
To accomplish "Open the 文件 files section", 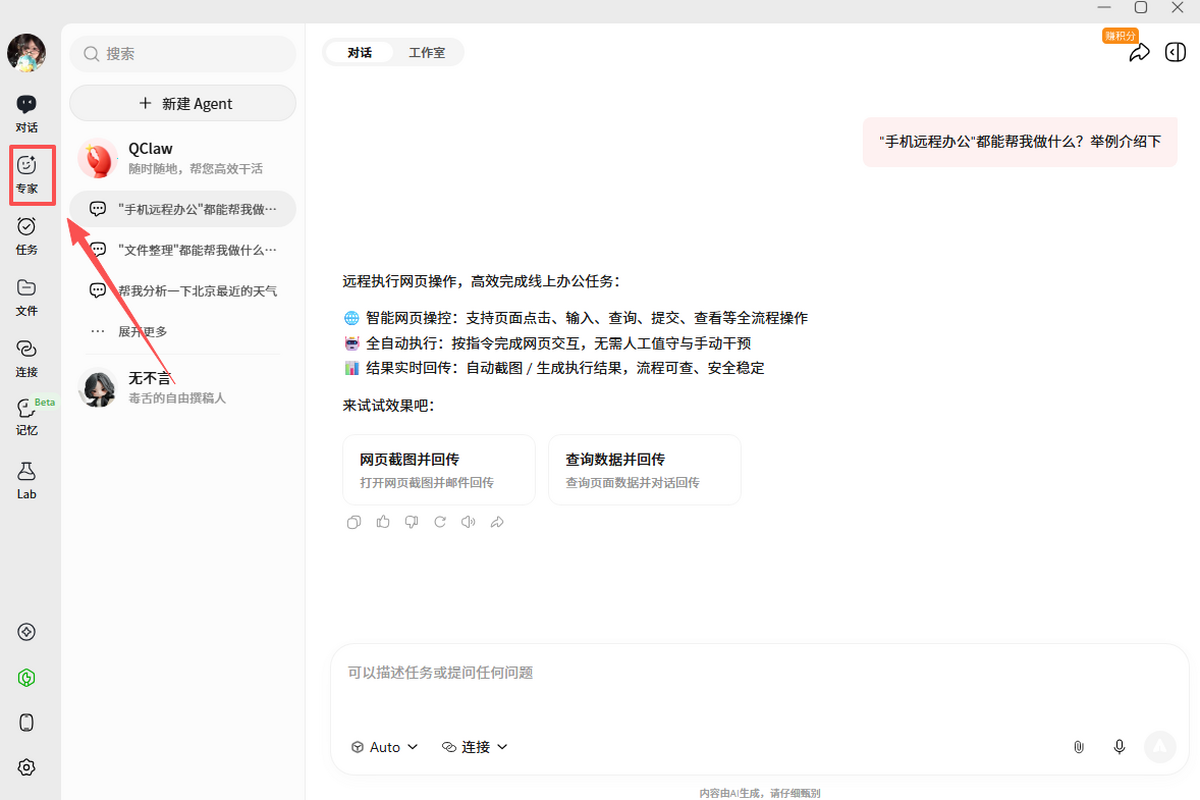I will [x=27, y=297].
